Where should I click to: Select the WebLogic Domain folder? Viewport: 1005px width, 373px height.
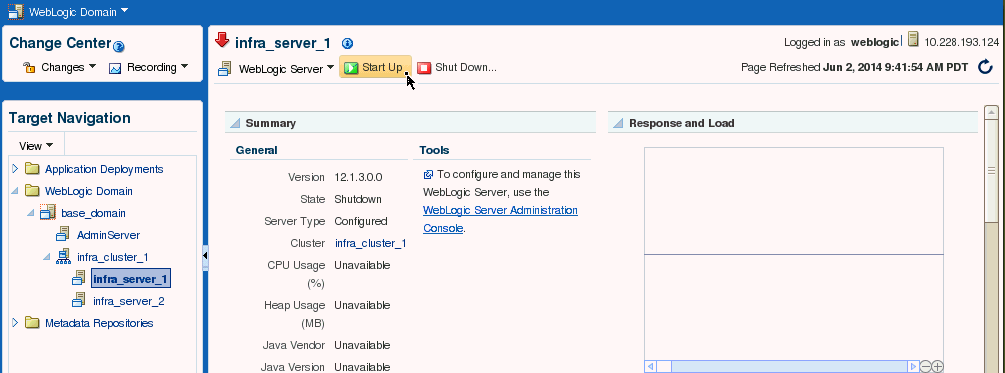(89, 191)
